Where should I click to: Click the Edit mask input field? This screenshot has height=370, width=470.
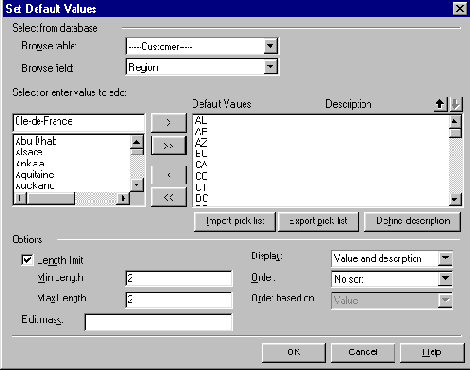click(x=159, y=322)
